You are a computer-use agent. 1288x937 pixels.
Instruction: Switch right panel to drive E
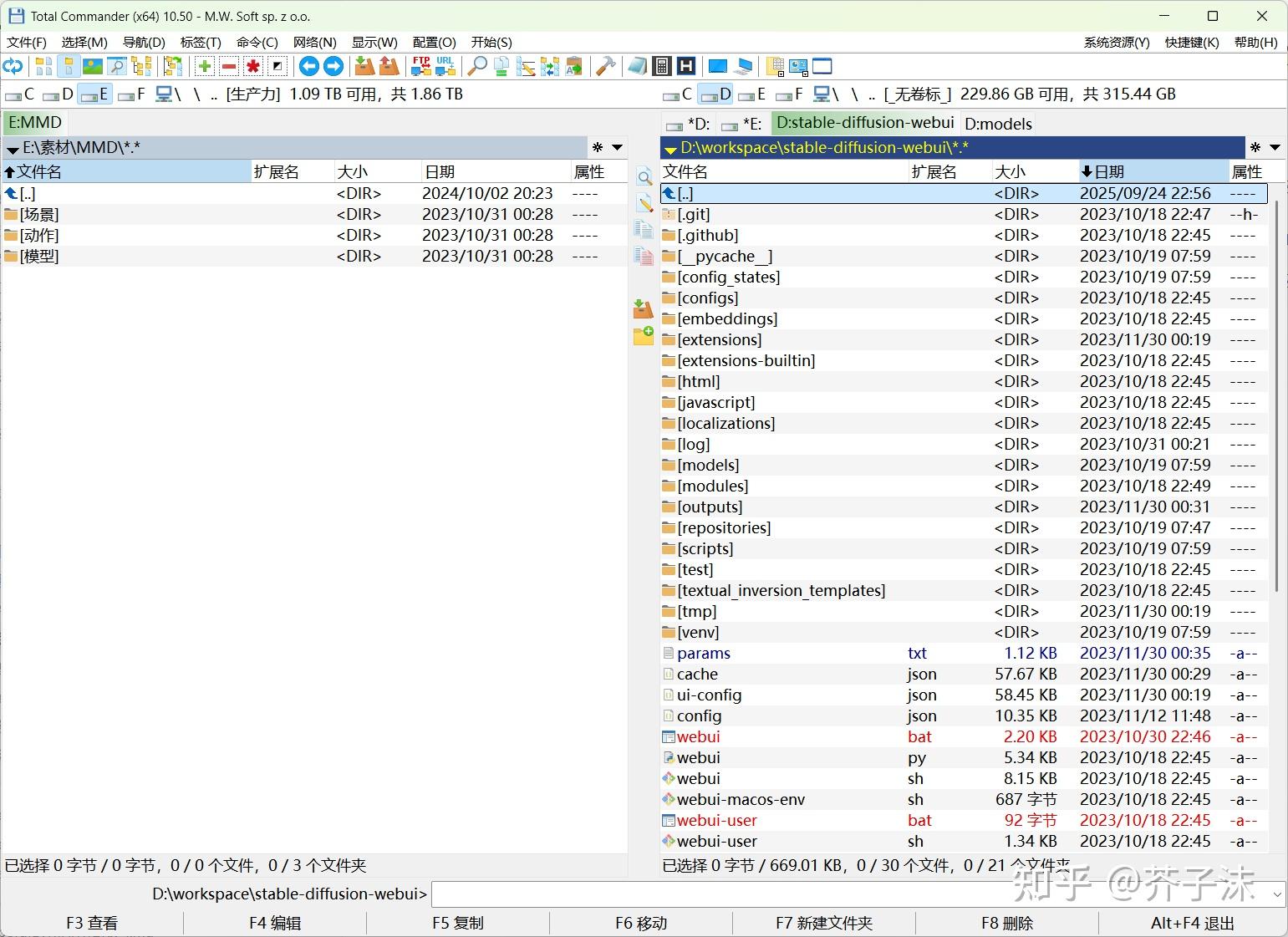[x=752, y=94]
